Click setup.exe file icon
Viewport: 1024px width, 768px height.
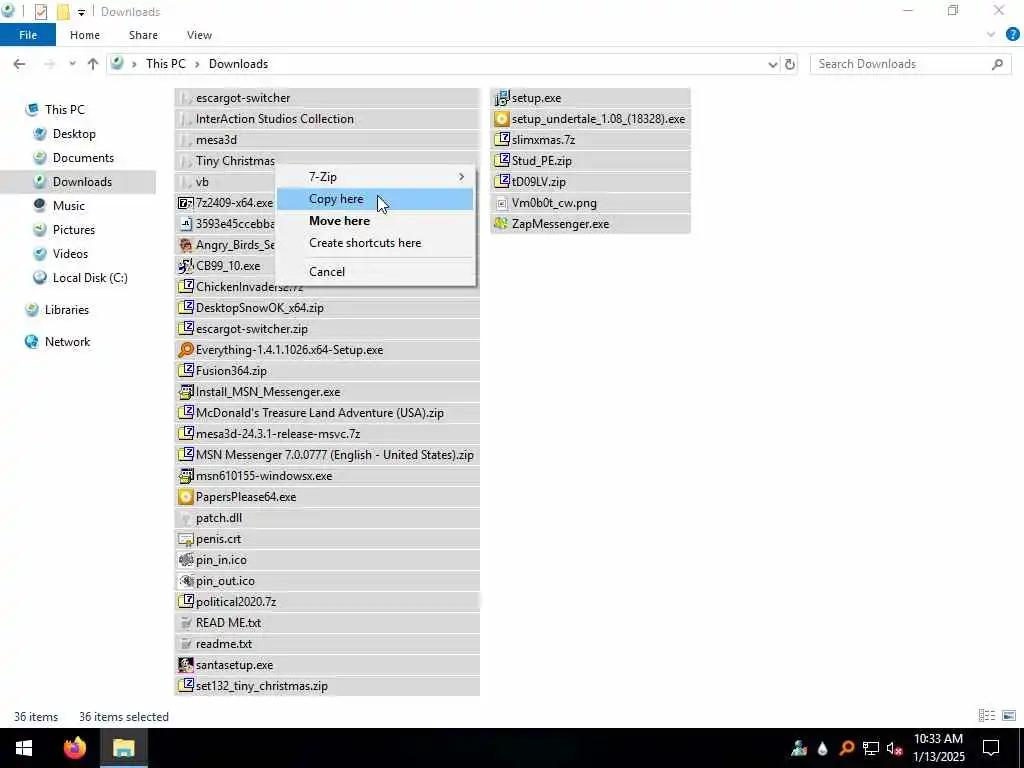(502, 98)
